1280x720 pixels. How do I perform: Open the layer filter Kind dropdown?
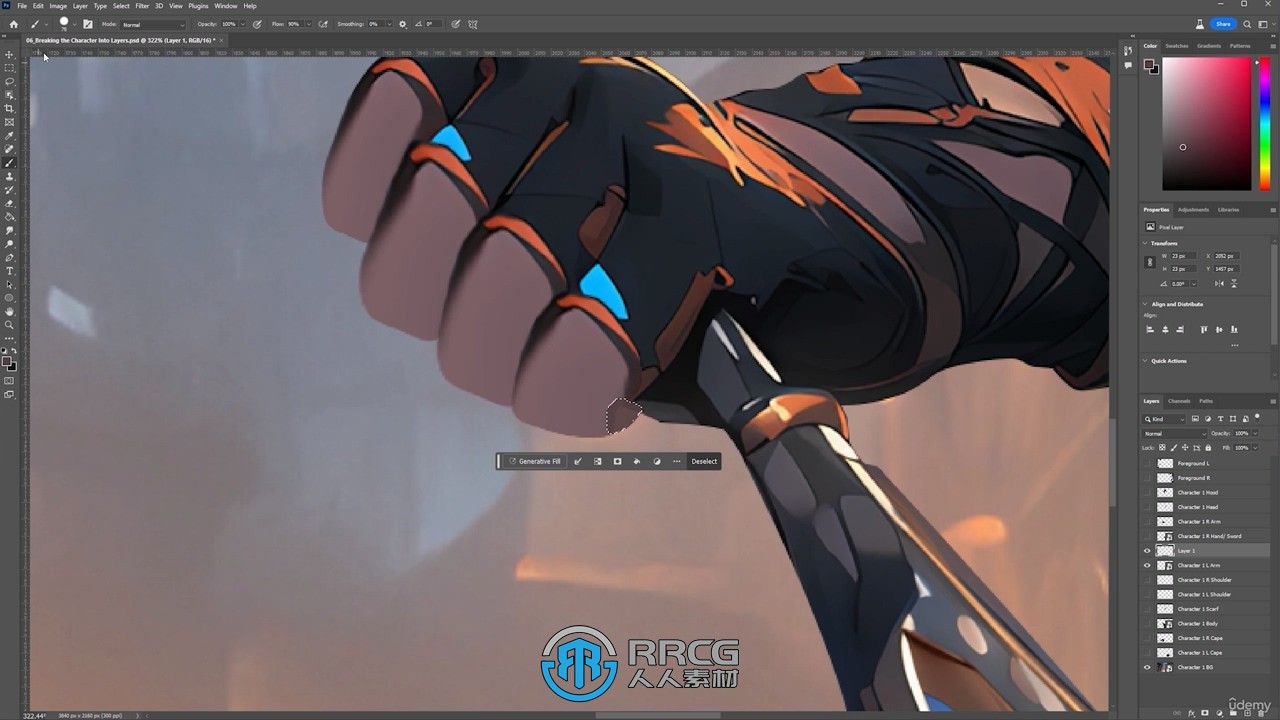[1165, 419]
